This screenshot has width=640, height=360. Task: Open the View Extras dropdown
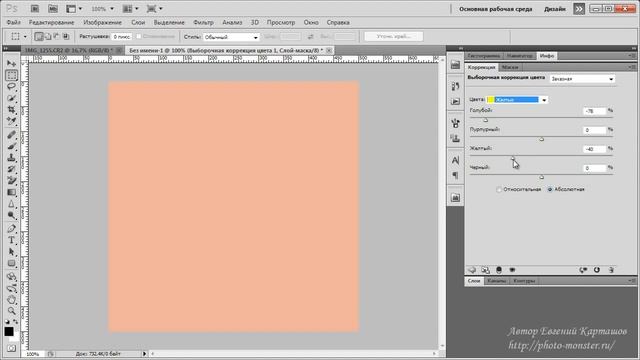[x=74, y=9]
